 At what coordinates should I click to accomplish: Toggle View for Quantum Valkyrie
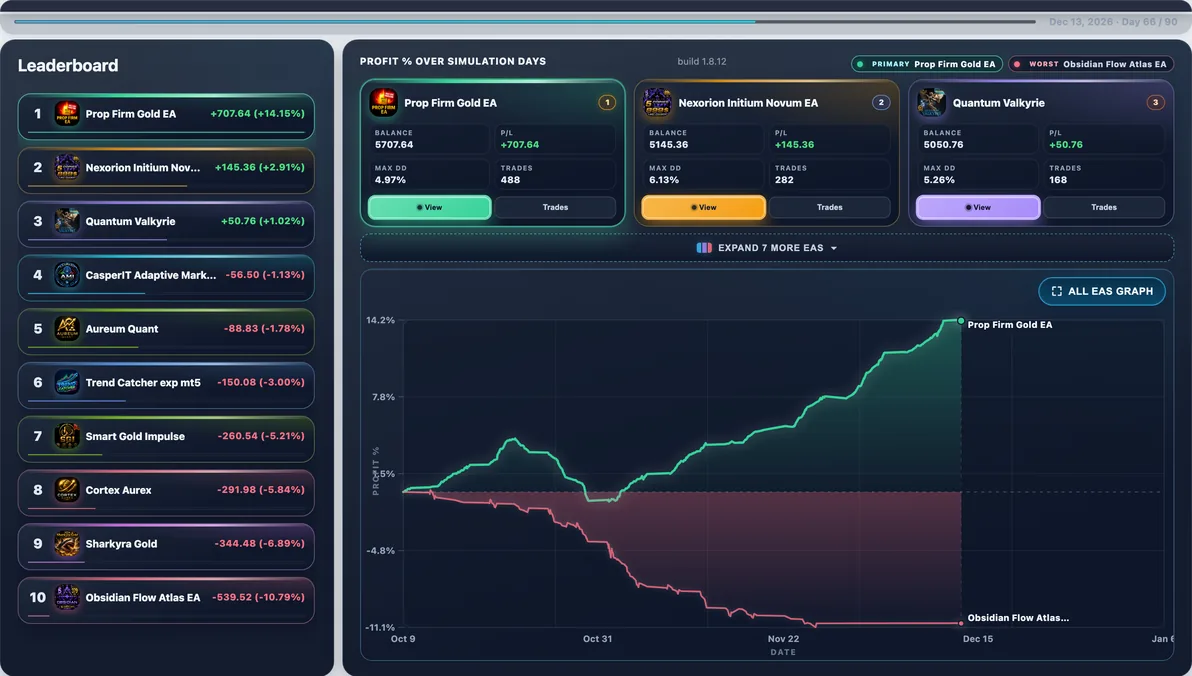[978, 207]
